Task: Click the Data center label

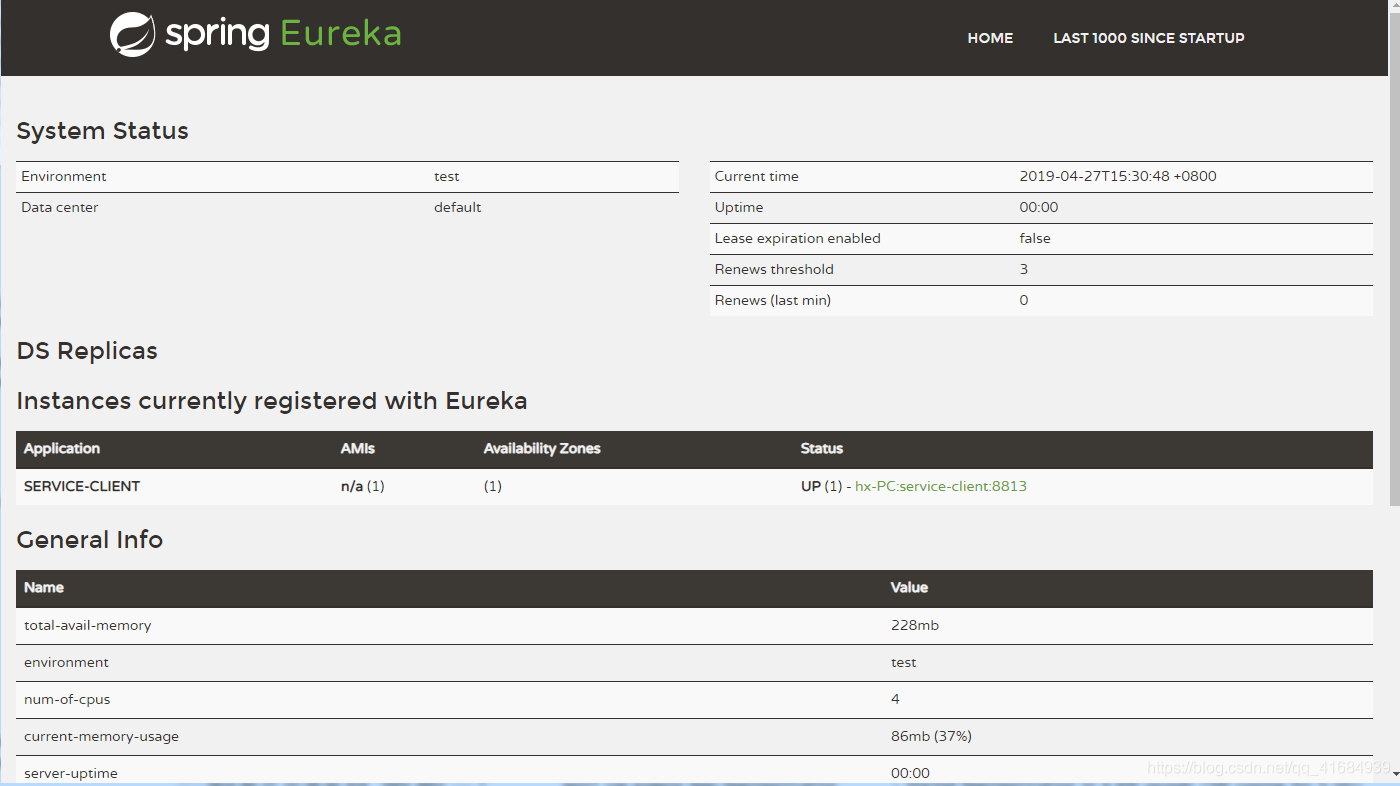Action: [60, 207]
